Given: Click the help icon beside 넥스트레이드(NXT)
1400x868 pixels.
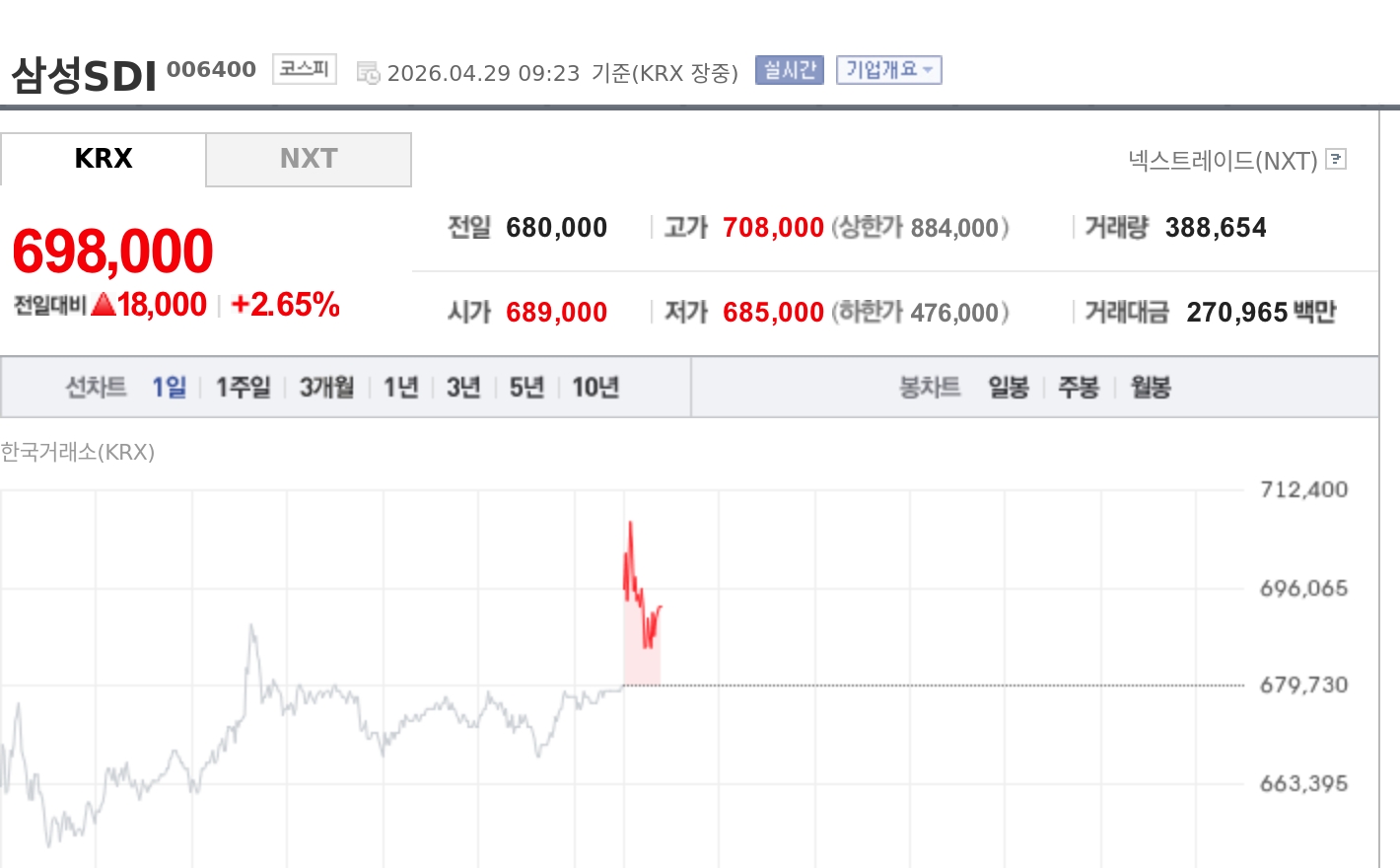Looking at the screenshot, I should [x=1336, y=159].
